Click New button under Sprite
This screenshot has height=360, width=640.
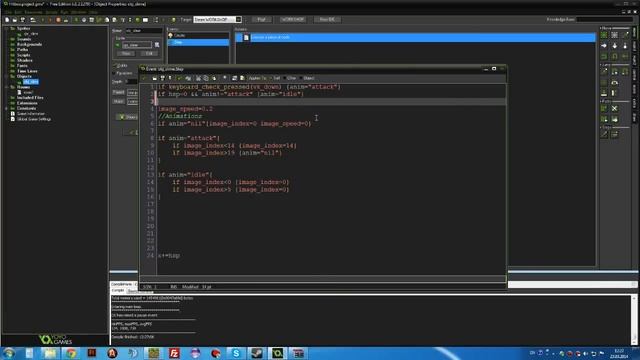pyautogui.click(x=126, y=53)
